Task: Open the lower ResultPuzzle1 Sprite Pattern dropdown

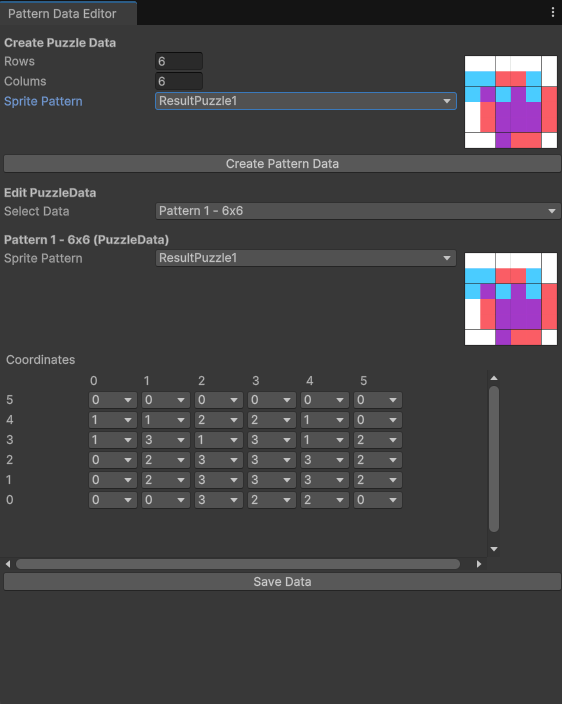Action: pyautogui.click(x=306, y=258)
